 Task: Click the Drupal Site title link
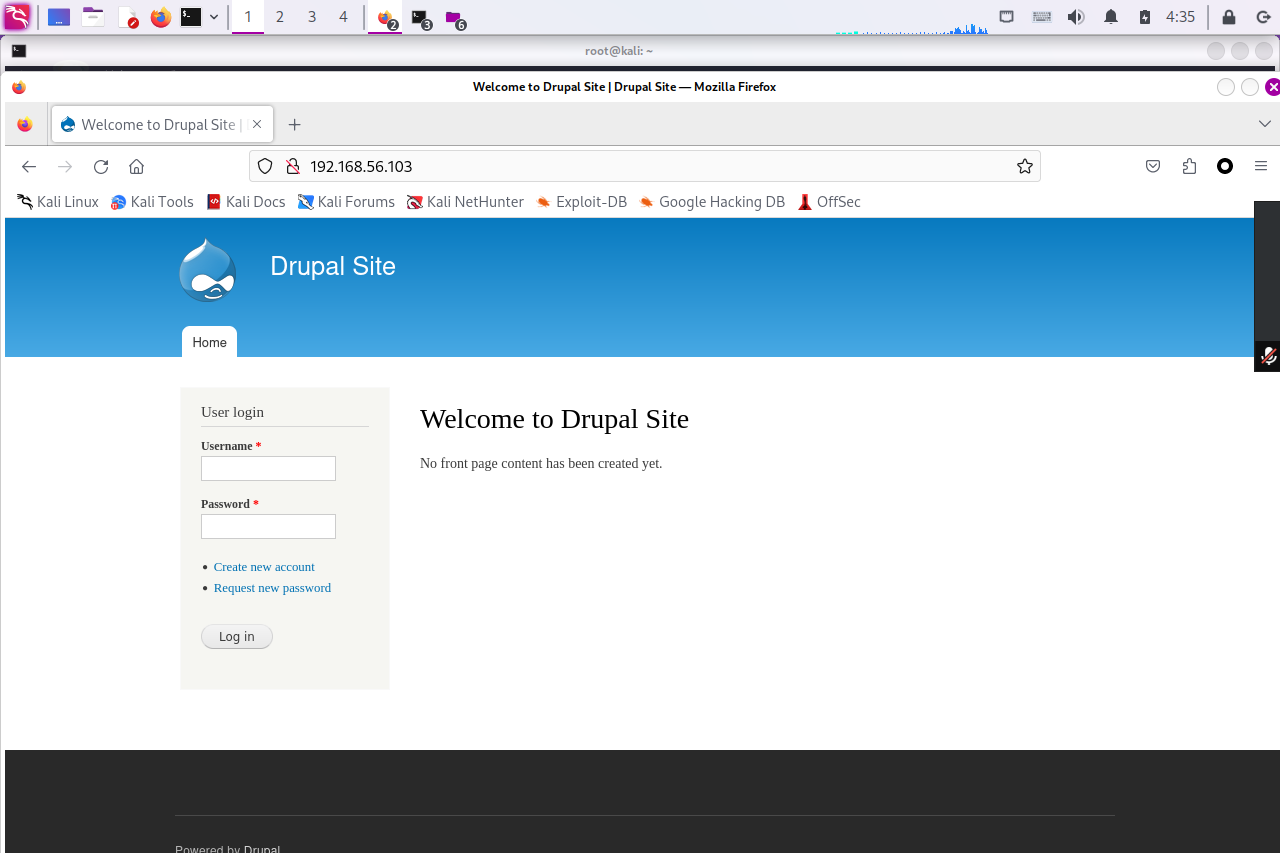(333, 266)
